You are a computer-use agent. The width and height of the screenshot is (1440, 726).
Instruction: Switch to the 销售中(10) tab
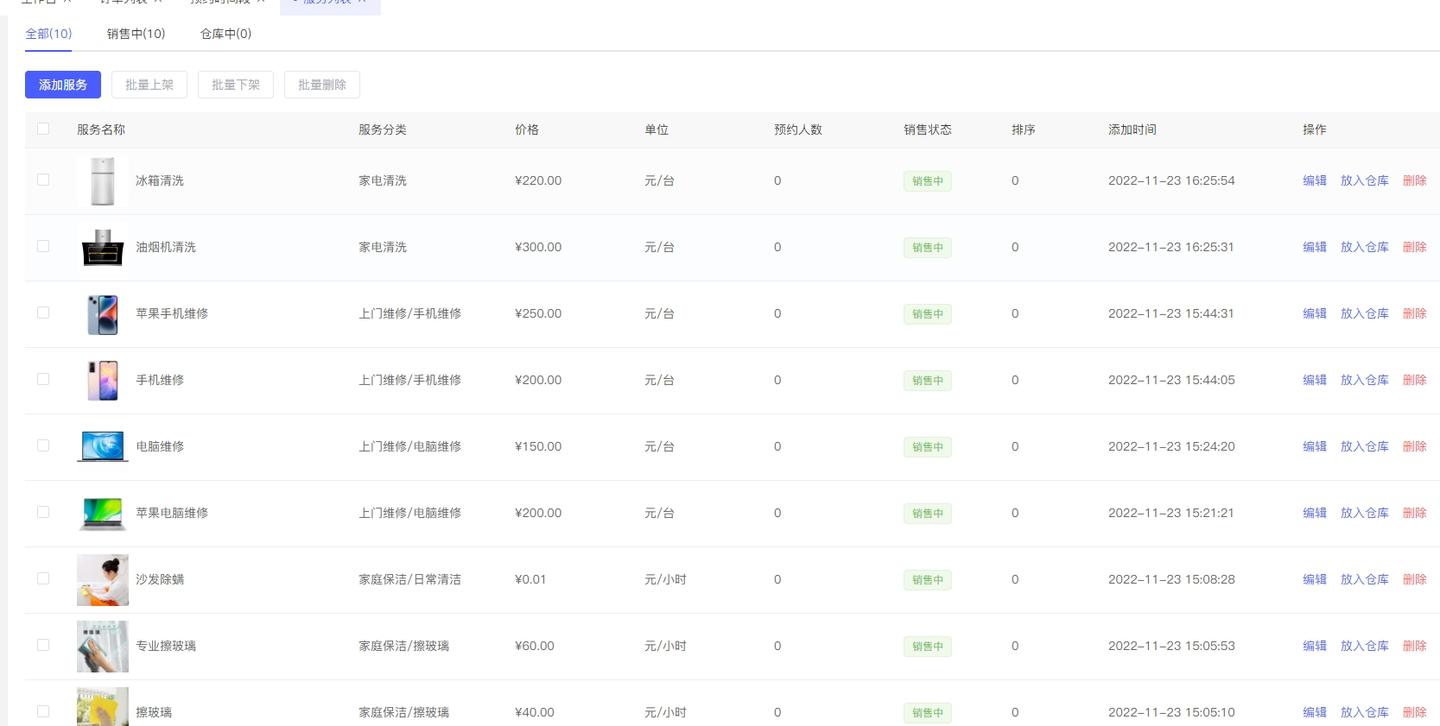136,34
